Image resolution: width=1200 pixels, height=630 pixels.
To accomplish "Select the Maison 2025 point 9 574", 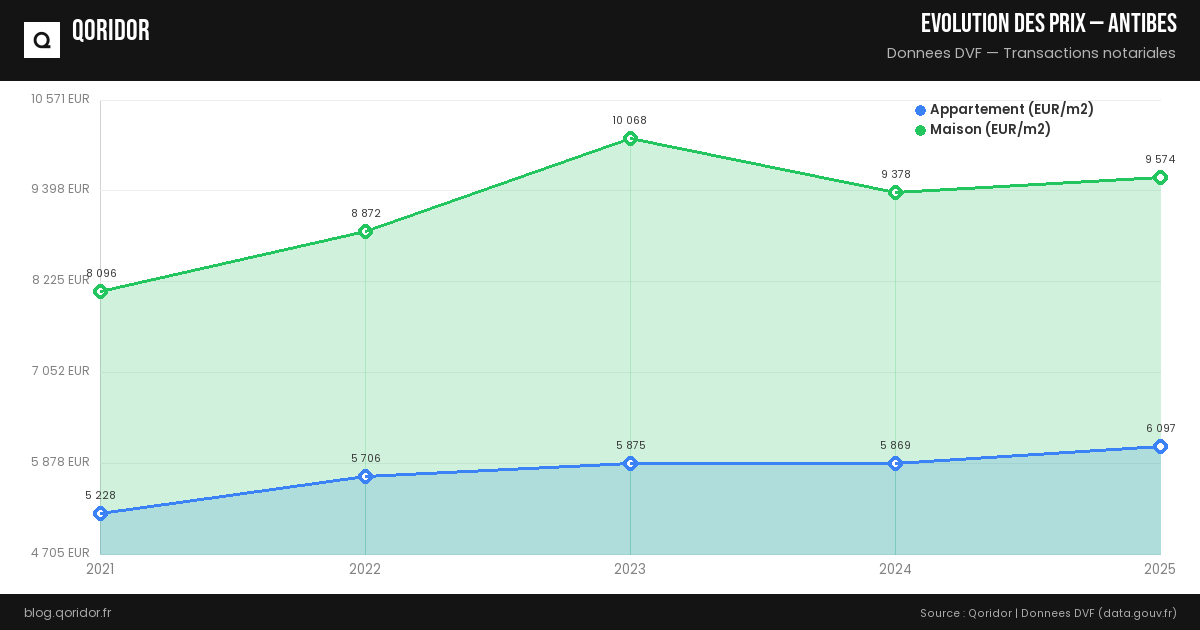I will (1160, 177).
